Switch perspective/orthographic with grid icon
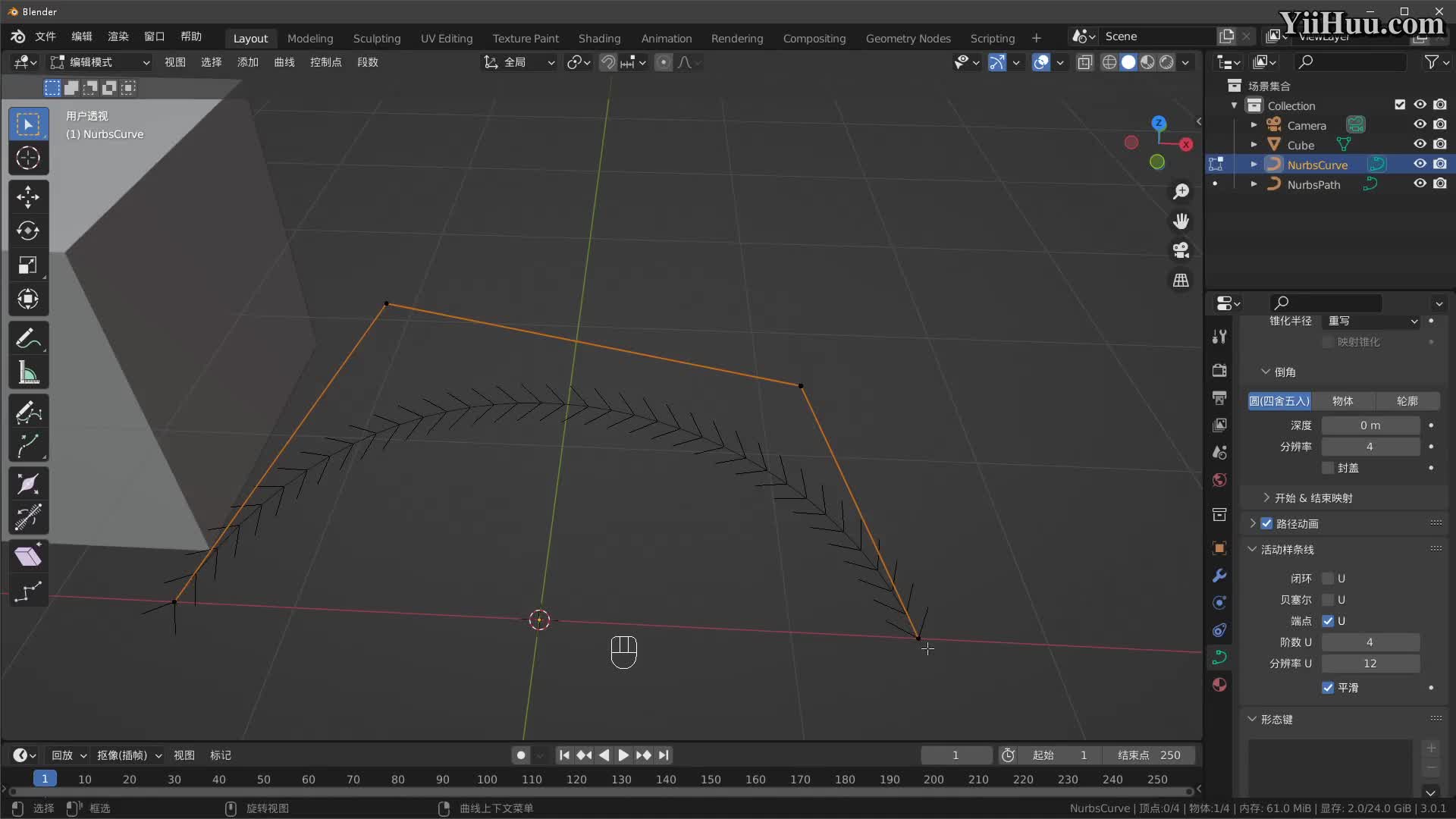This screenshot has width=1456, height=819. click(x=1181, y=280)
